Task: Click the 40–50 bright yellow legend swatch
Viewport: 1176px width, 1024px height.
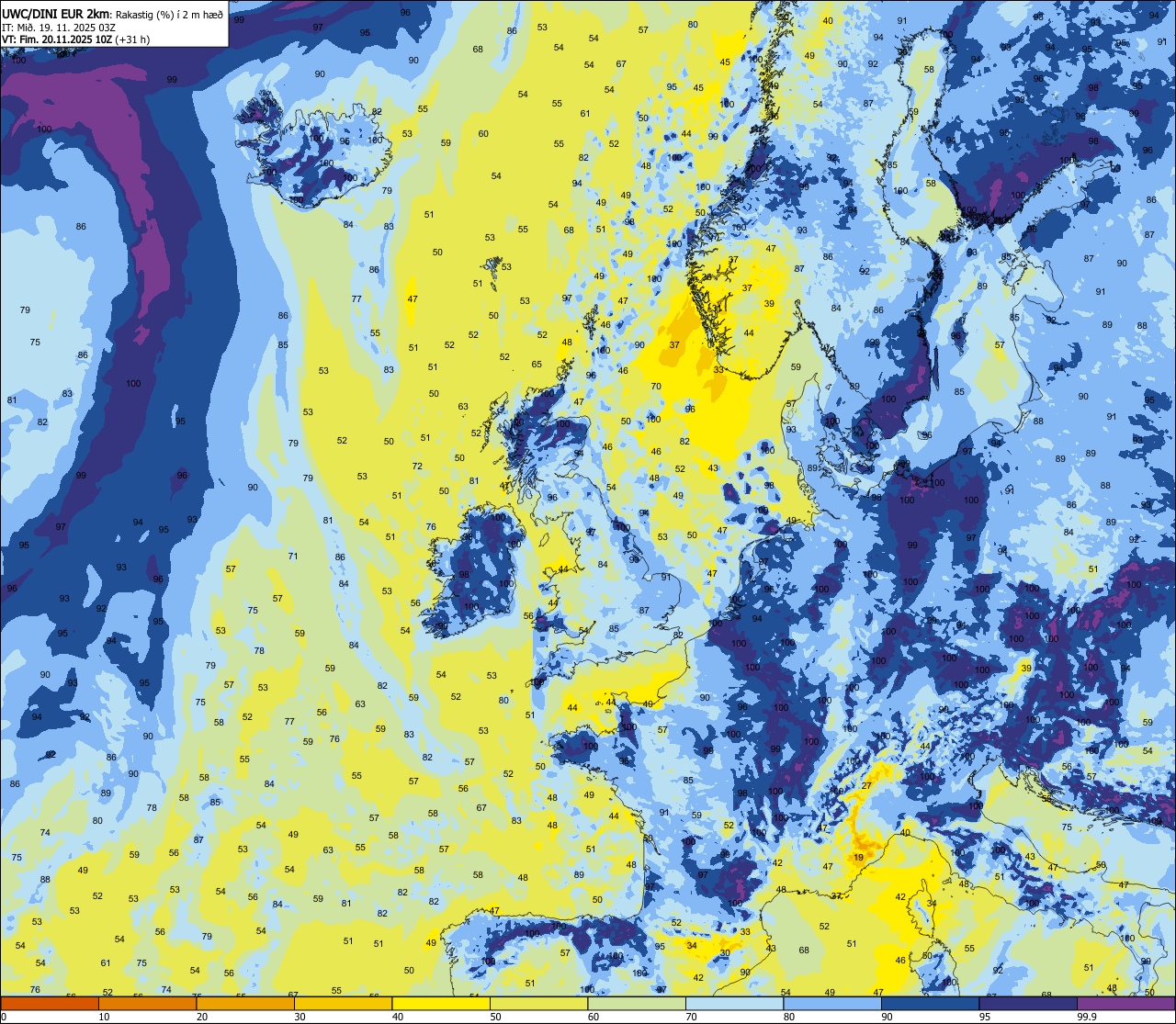Action: pos(441,1003)
